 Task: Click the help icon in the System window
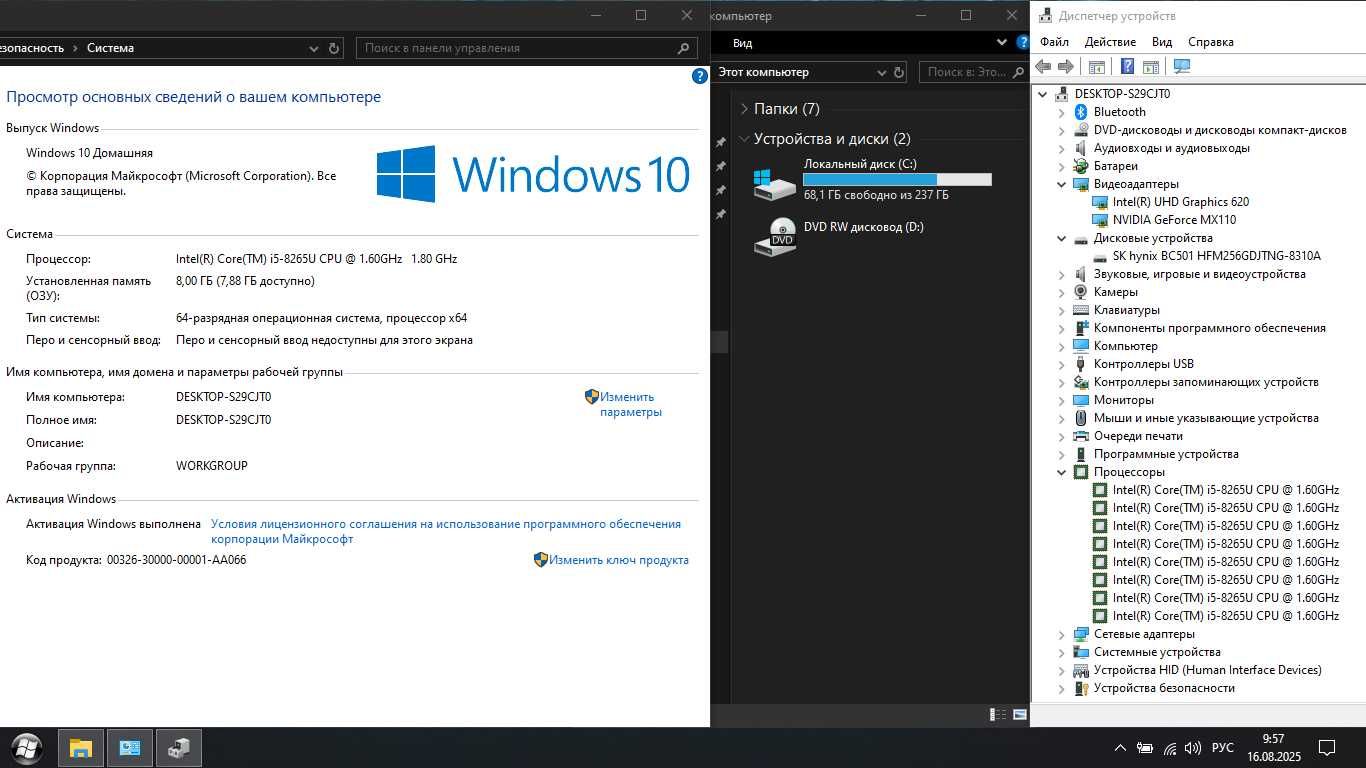click(700, 76)
